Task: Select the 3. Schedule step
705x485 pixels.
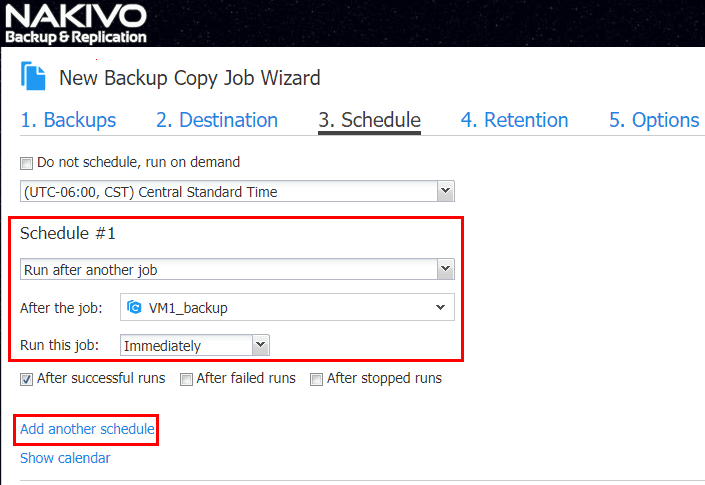Action: point(370,120)
